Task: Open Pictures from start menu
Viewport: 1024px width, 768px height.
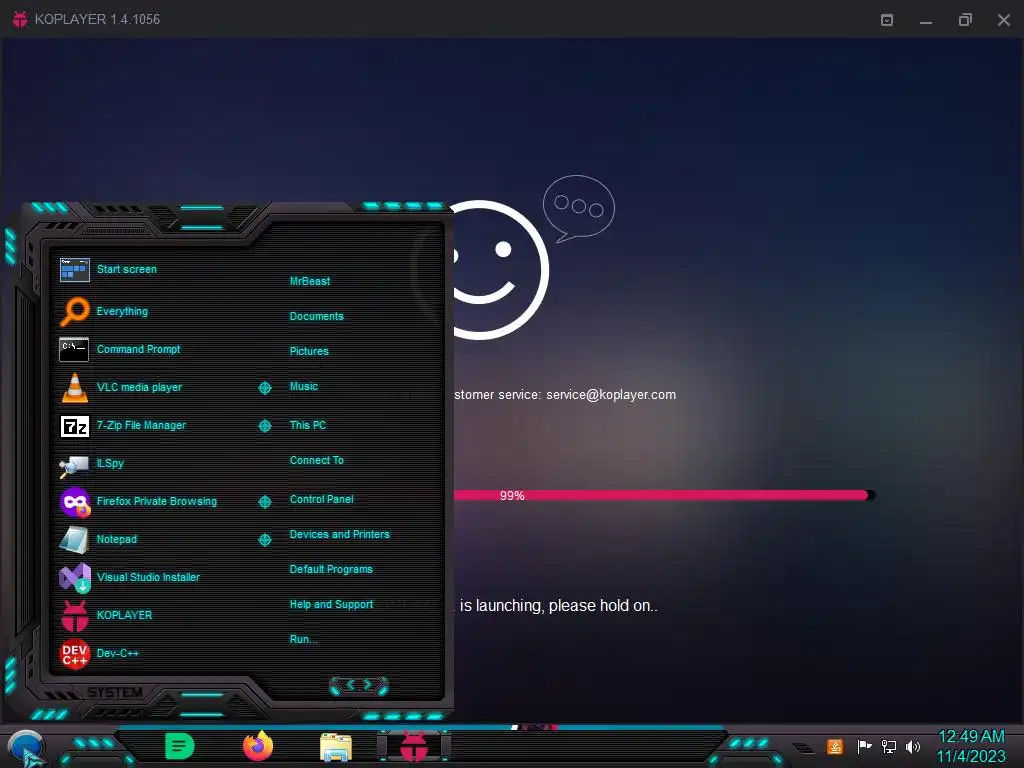Action: pos(309,351)
